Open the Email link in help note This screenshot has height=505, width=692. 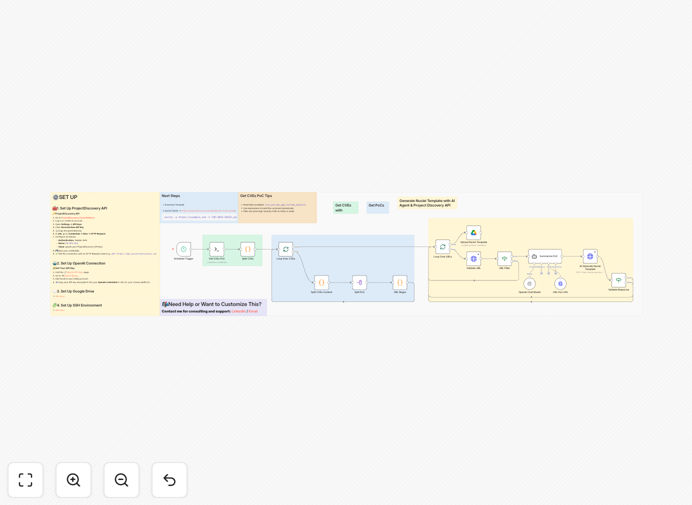[x=253, y=312]
